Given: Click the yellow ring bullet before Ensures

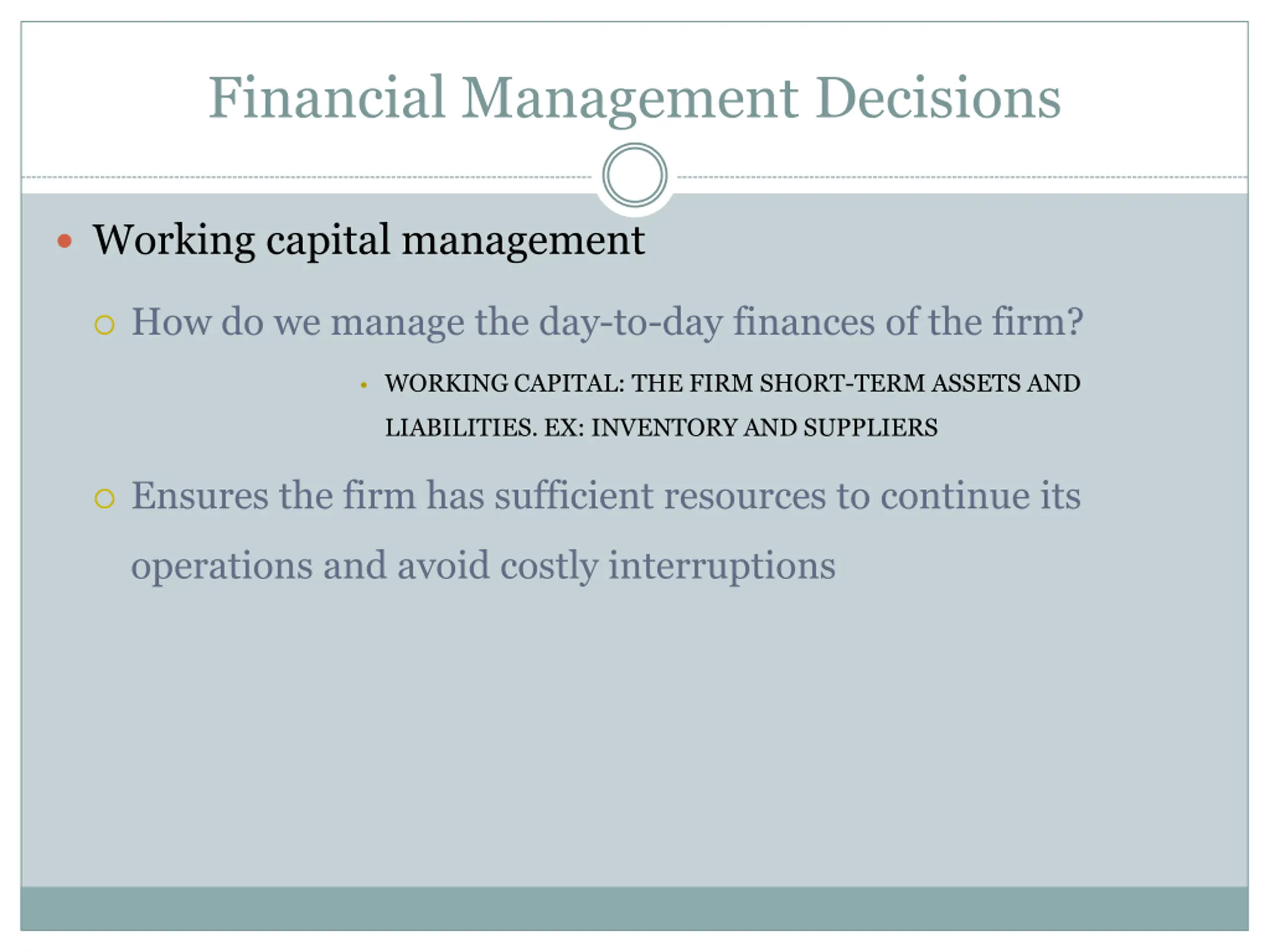Looking at the screenshot, I should tap(105, 498).
